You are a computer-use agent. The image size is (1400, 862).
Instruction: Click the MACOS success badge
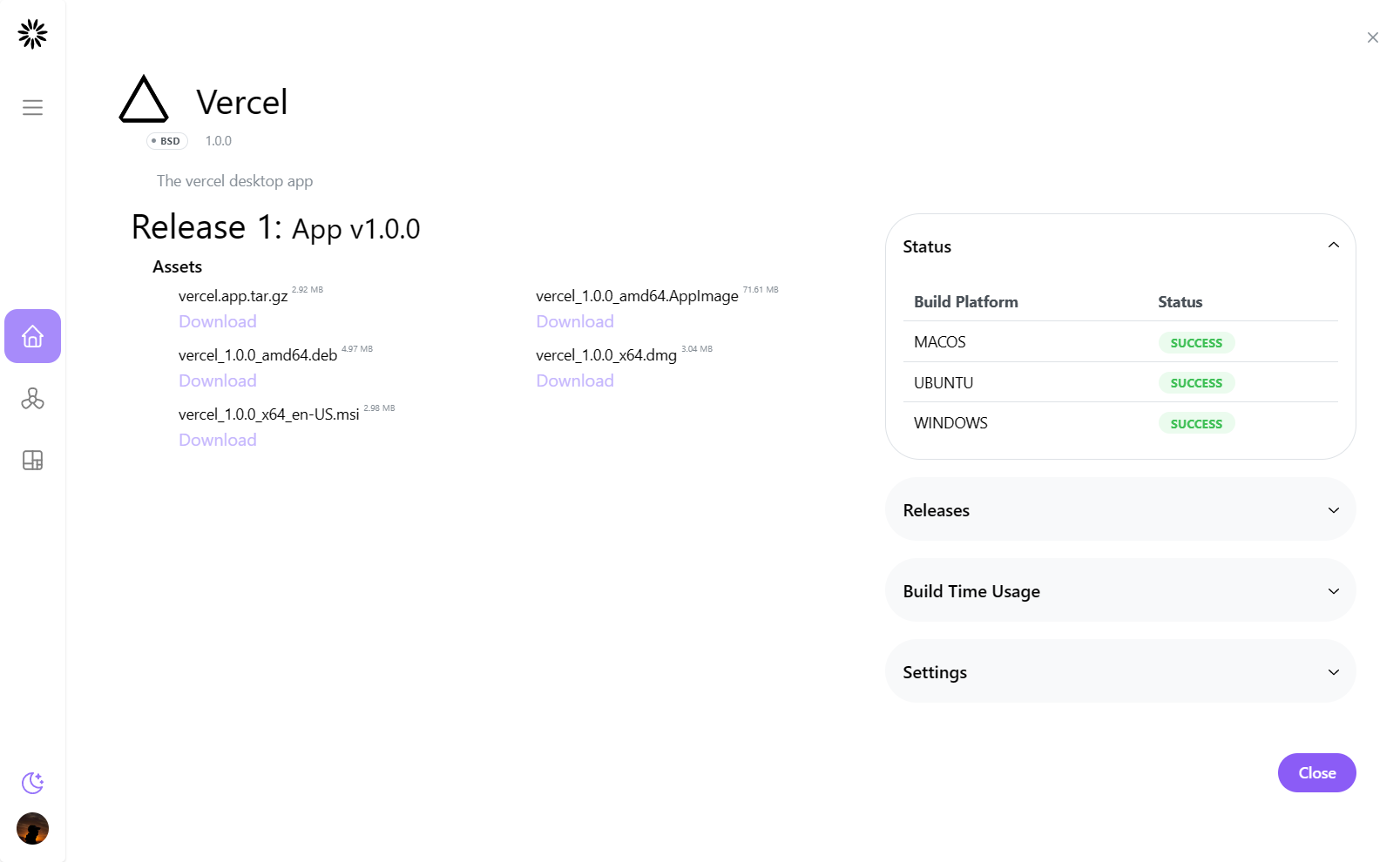pyautogui.click(x=1196, y=343)
